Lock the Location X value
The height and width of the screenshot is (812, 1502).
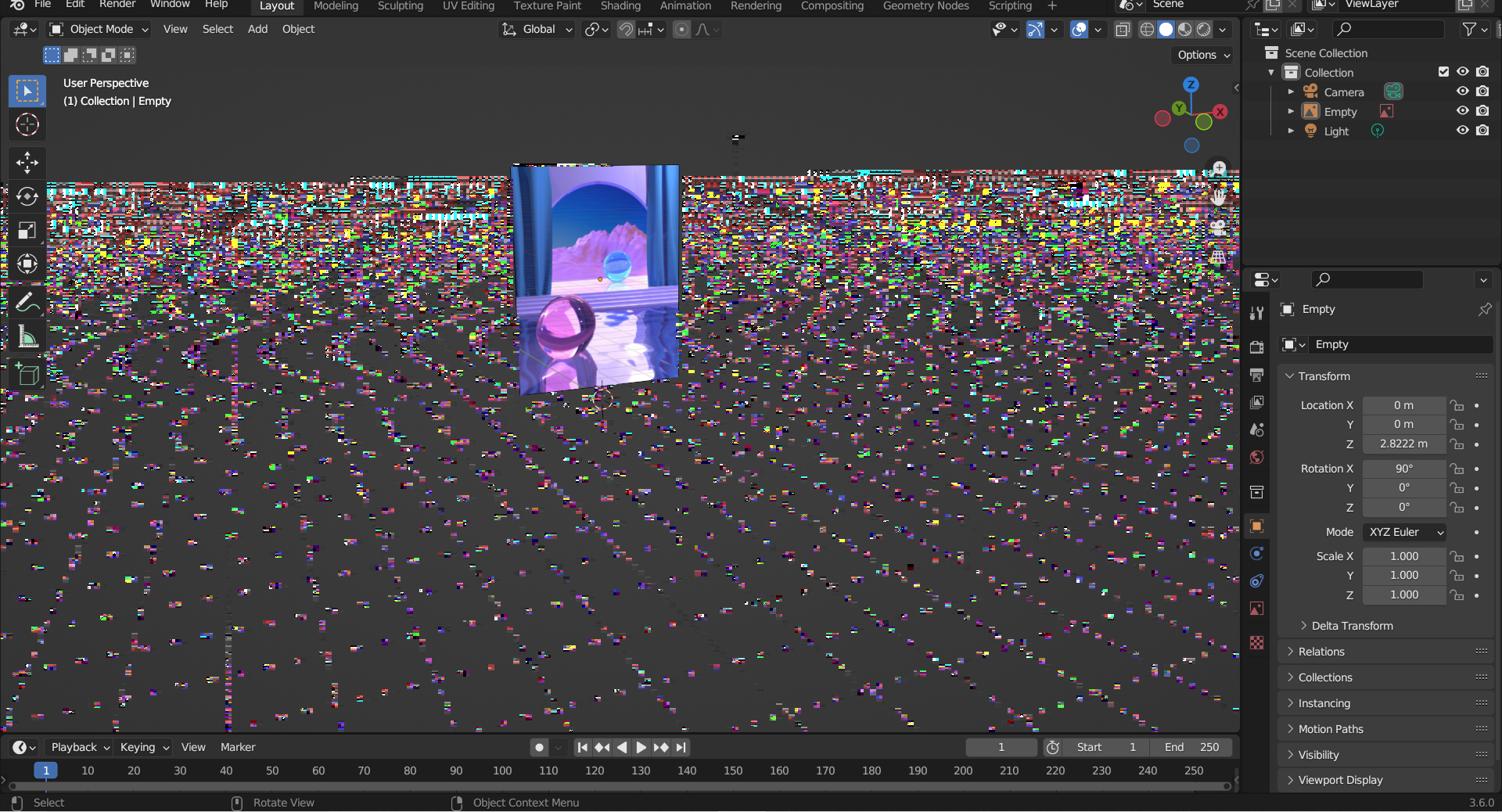(x=1457, y=405)
